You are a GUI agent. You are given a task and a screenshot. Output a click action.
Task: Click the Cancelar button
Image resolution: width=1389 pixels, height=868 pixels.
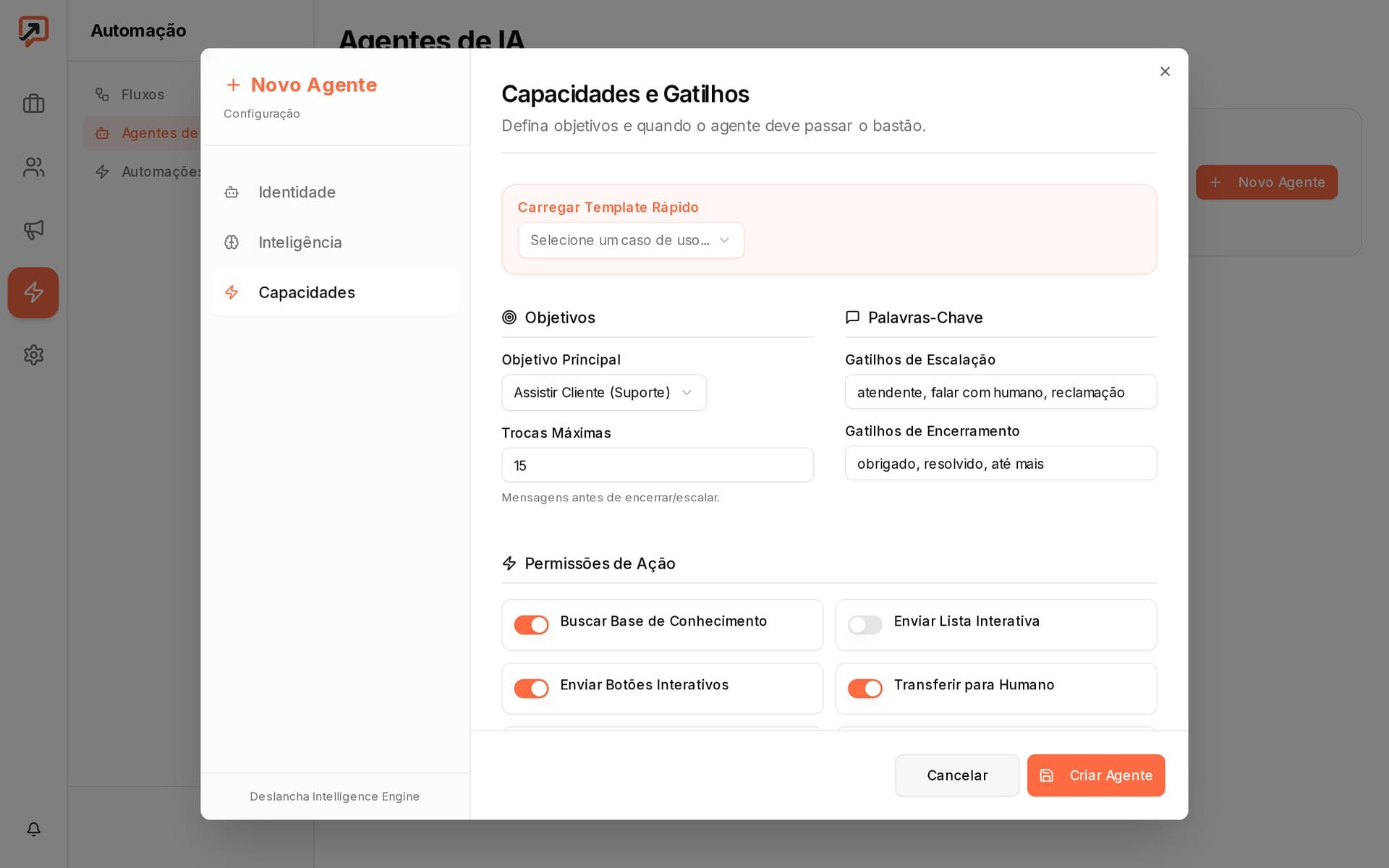tap(957, 775)
